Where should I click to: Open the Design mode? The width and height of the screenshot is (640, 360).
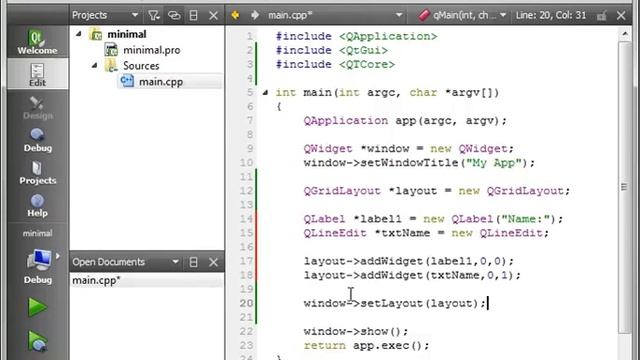[x=37, y=108]
